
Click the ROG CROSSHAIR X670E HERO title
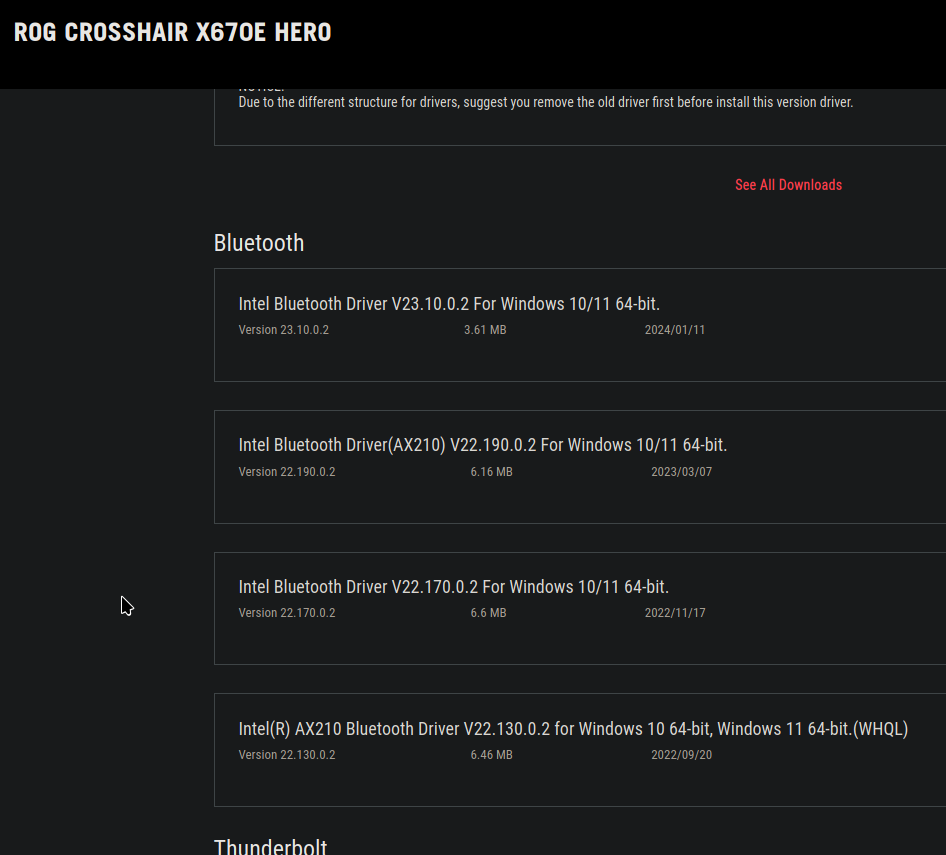[x=173, y=33]
